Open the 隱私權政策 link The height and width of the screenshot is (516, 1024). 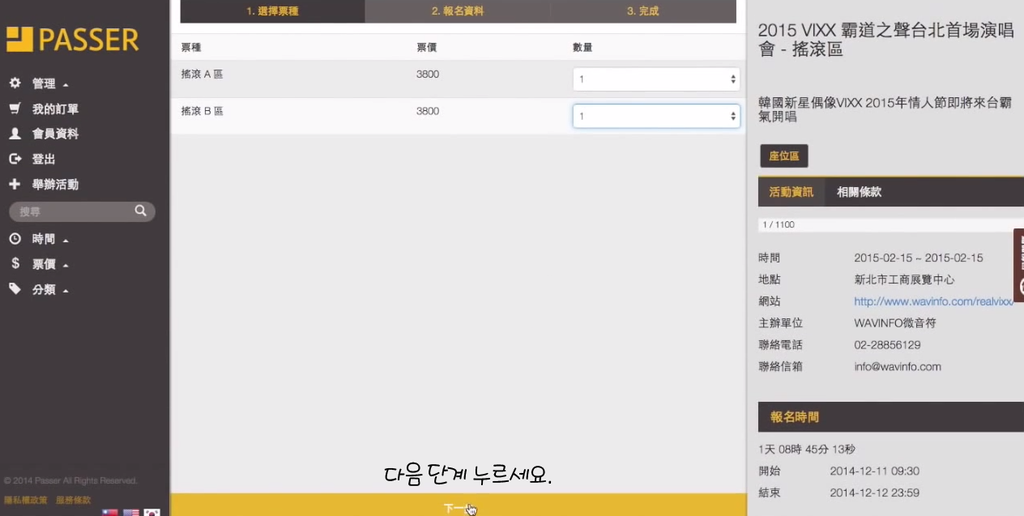click(25, 500)
